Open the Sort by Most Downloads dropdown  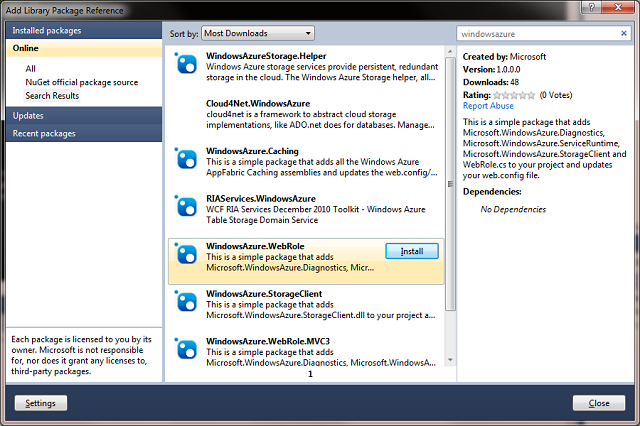click(258, 33)
